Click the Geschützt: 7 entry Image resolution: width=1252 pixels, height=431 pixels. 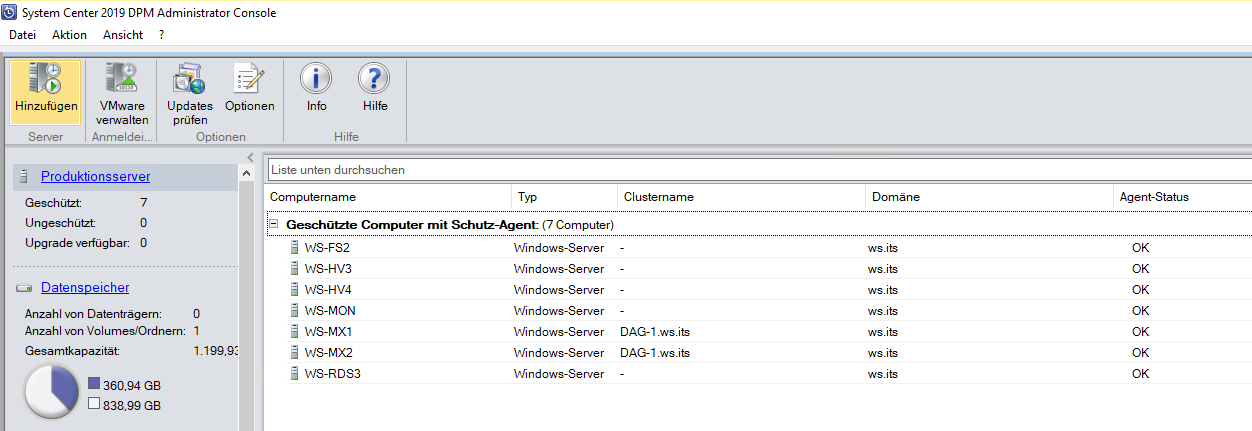tap(86, 203)
